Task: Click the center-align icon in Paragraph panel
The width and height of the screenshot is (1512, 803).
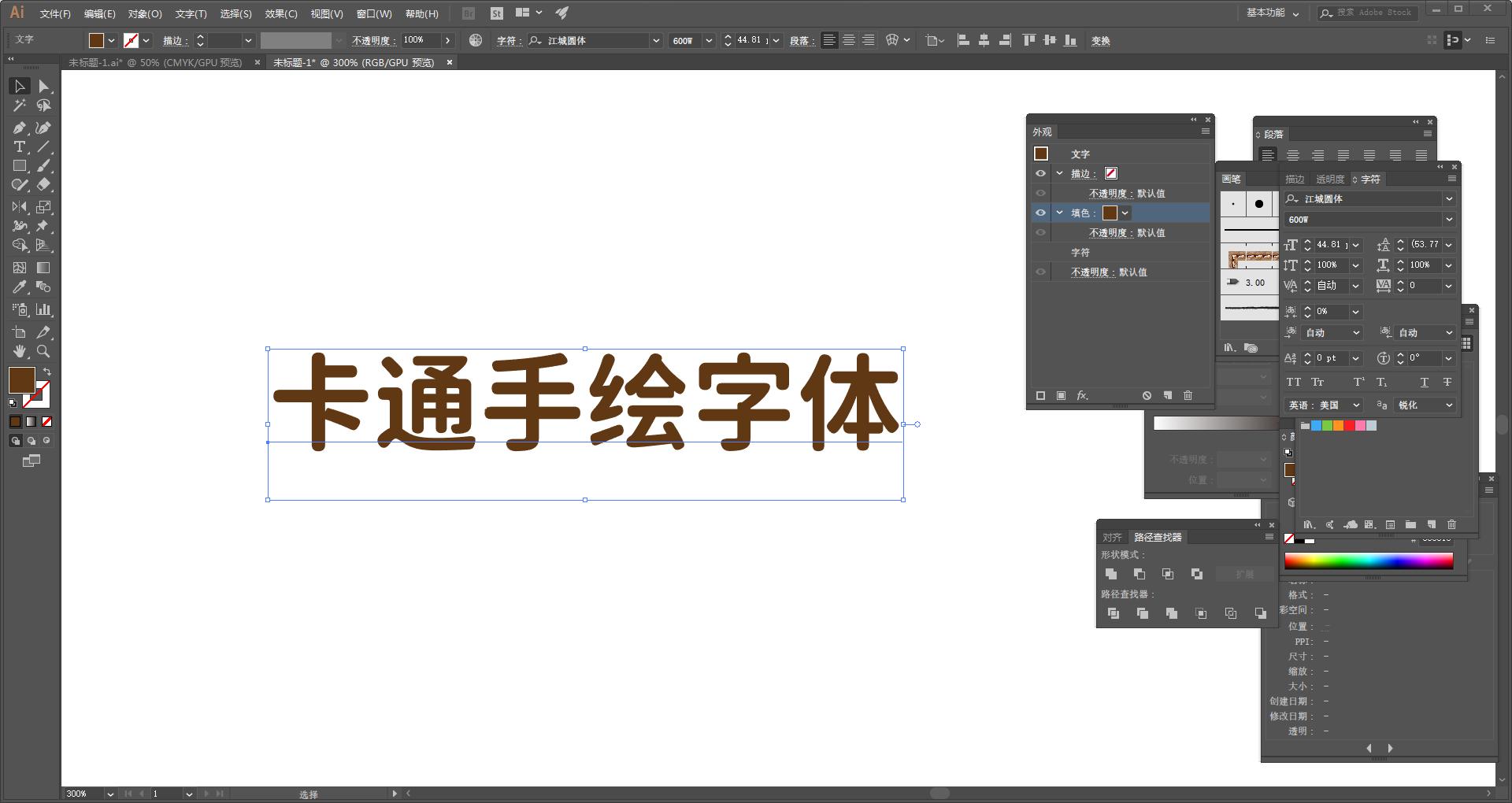Action: [1291, 154]
